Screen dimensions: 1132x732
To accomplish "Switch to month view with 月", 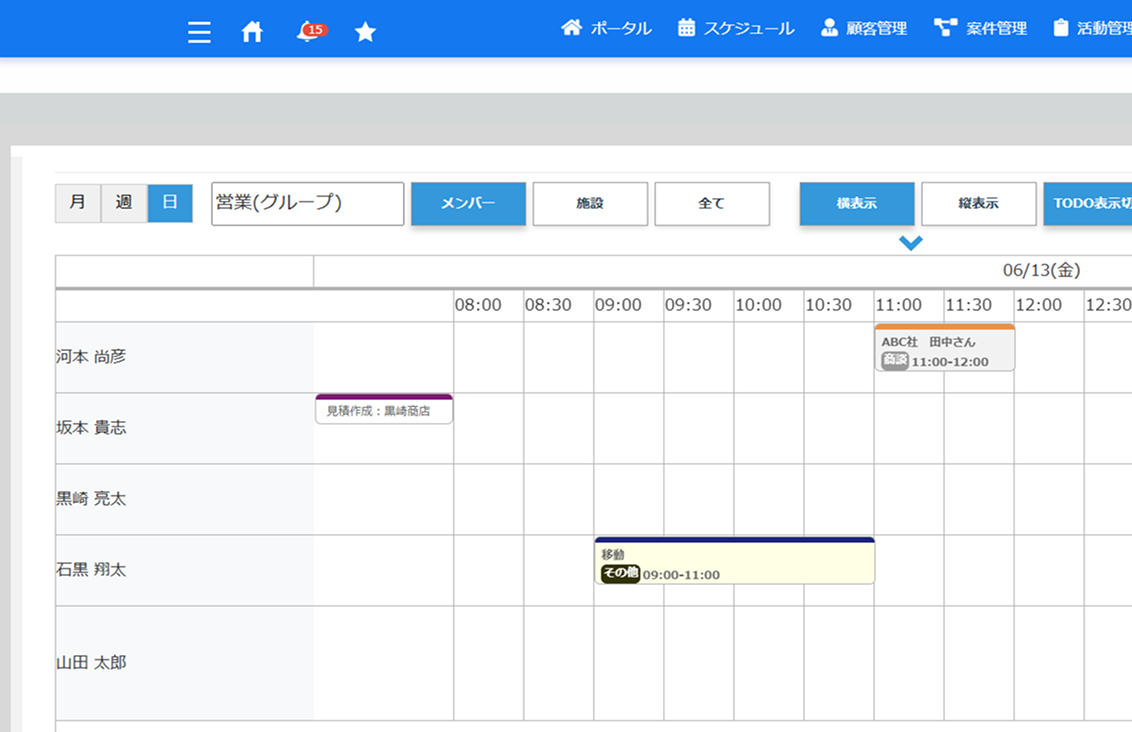I will (78, 203).
